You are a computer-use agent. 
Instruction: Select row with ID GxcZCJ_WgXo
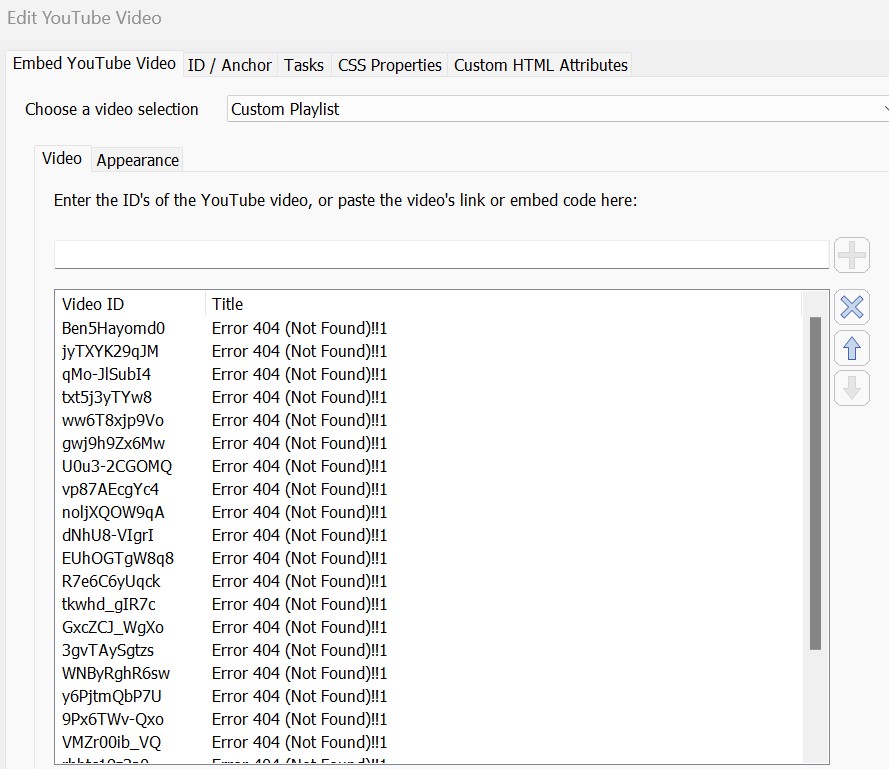pyautogui.click(x=429, y=627)
